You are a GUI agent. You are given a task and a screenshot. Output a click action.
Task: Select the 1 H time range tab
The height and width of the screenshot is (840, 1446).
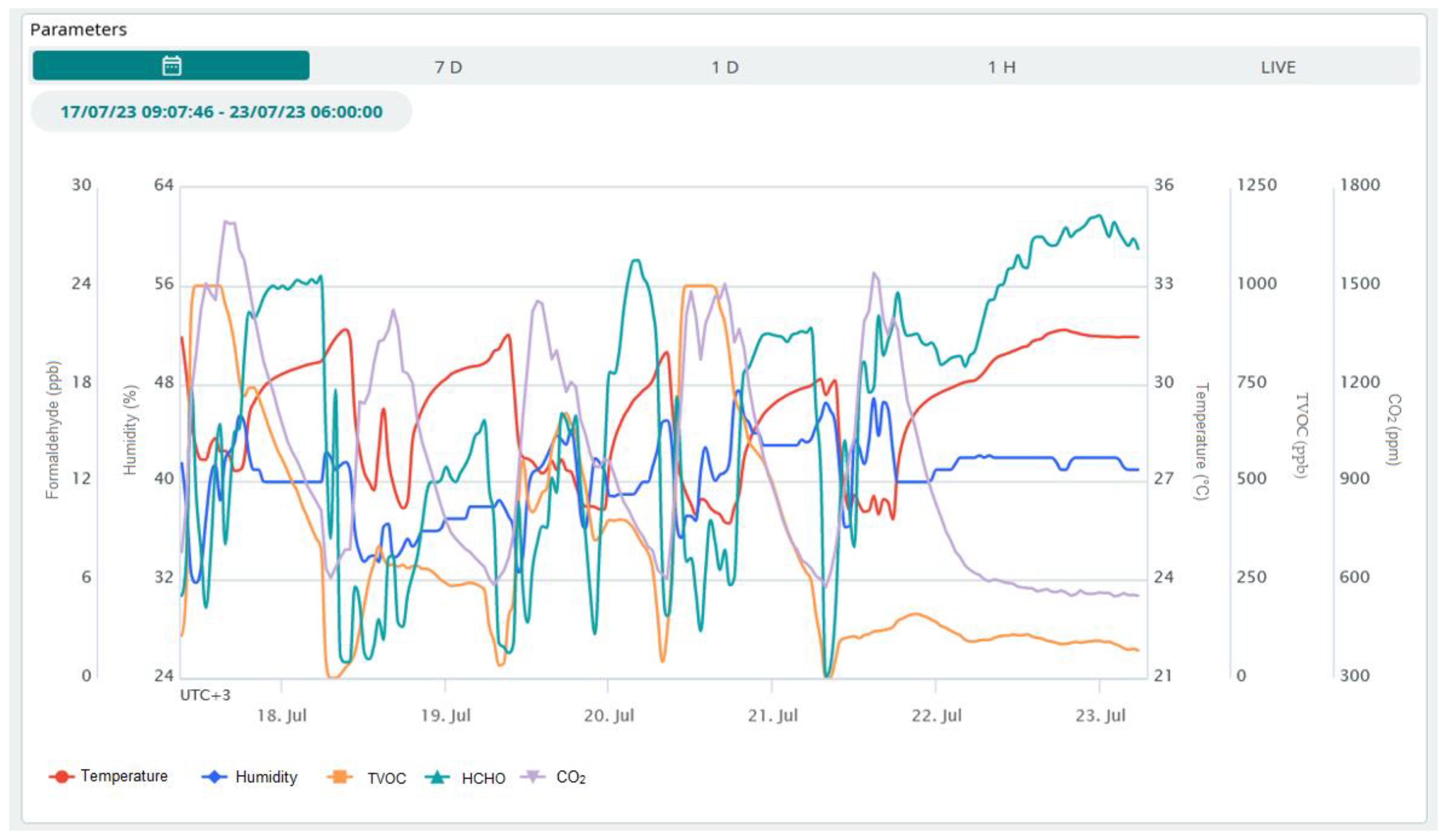click(x=1001, y=67)
